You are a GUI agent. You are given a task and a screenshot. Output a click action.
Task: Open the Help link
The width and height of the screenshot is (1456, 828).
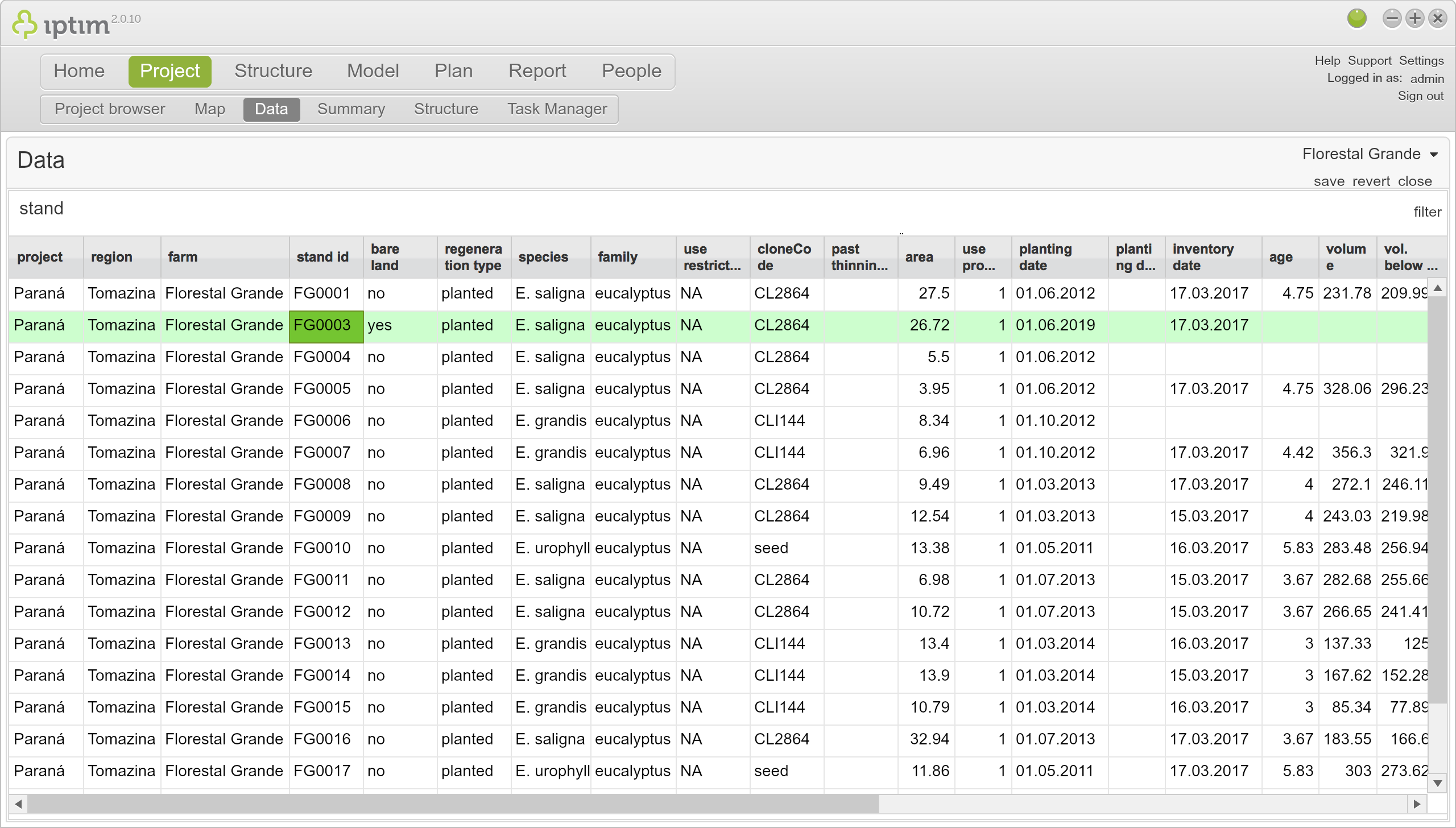1327,60
